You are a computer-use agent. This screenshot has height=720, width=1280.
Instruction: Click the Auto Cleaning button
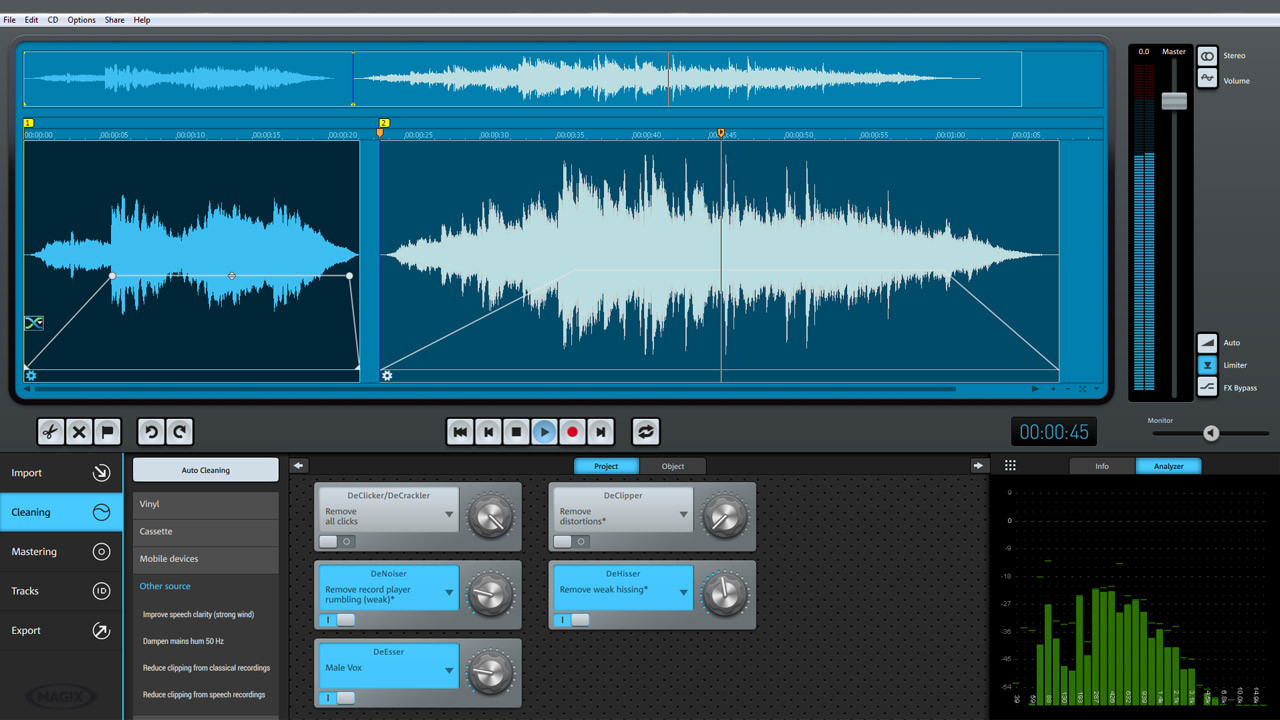(x=206, y=470)
